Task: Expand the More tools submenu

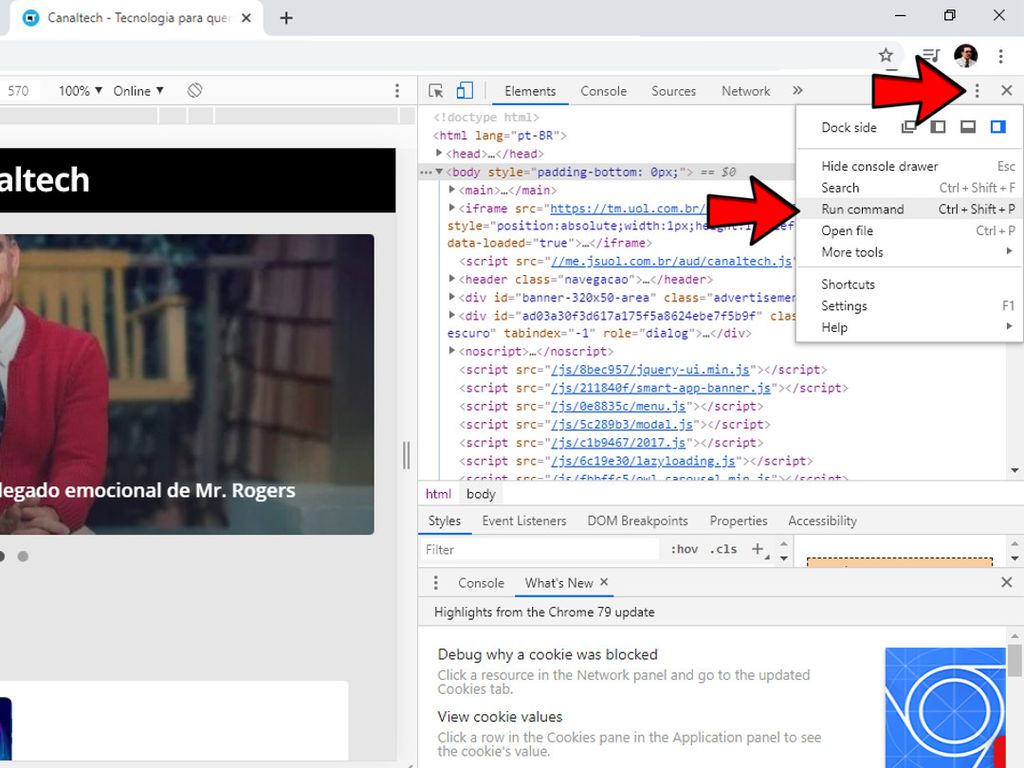Action: pos(910,252)
